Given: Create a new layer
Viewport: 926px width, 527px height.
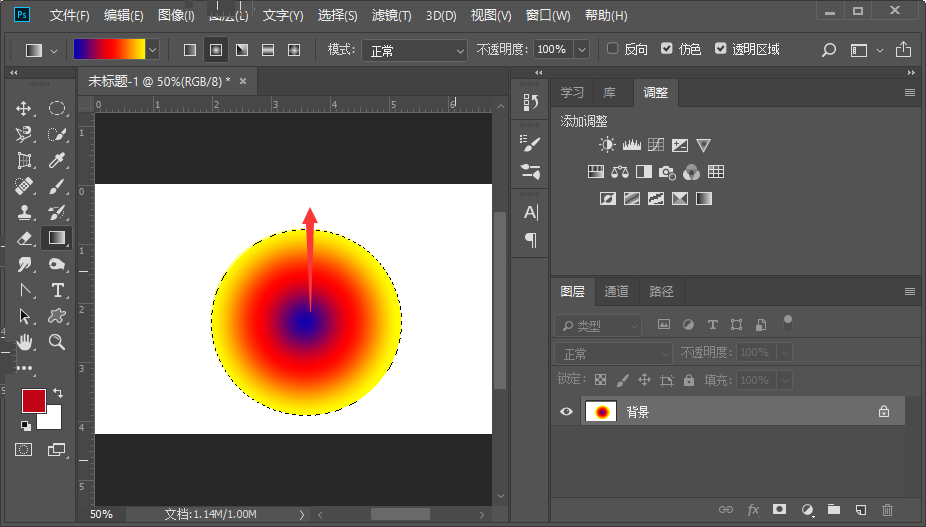Looking at the screenshot, I should (x=860, y=509).
